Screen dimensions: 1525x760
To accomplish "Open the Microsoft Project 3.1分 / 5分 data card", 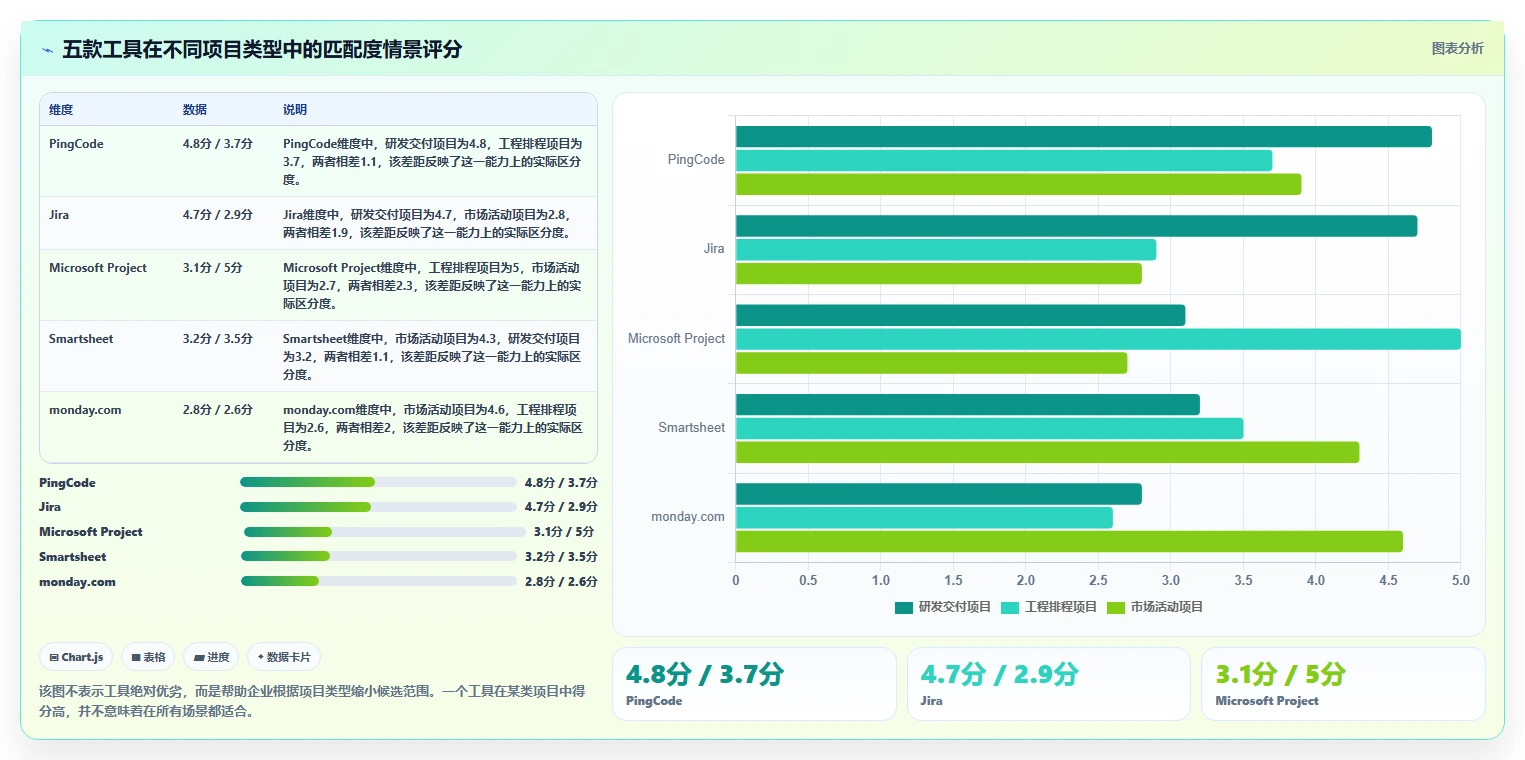I will (x=1343, y=684).
